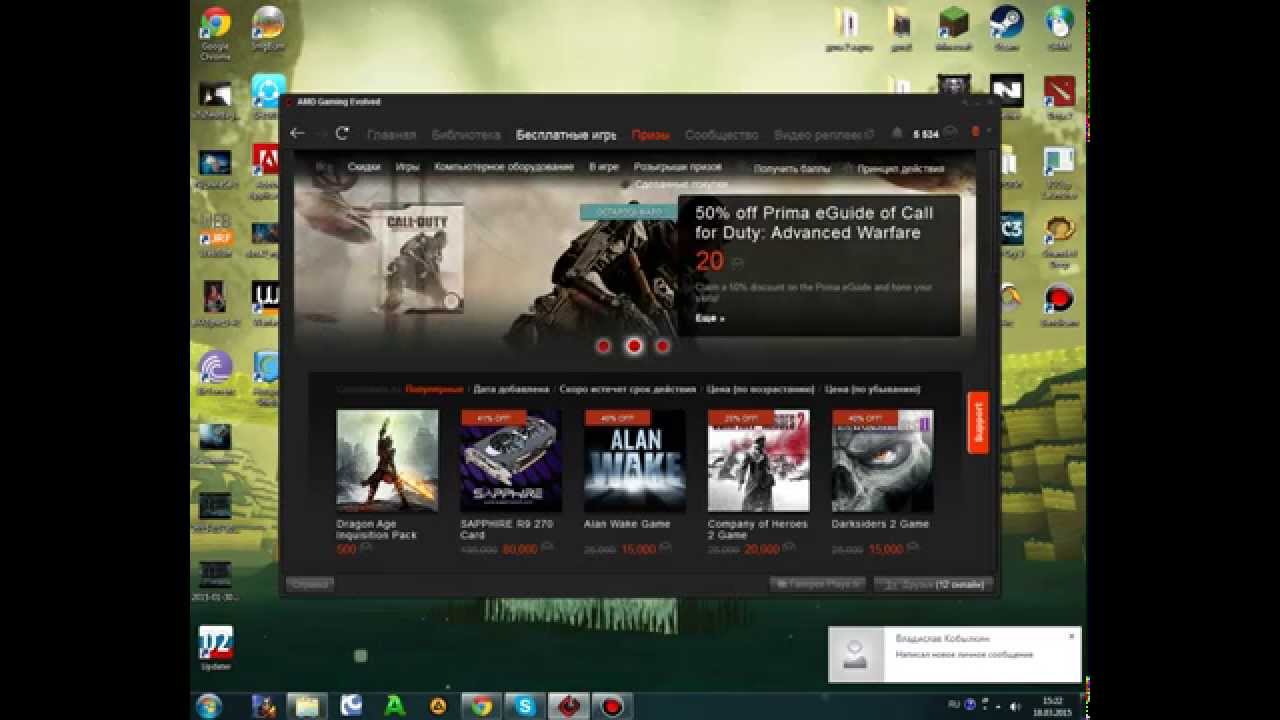Select Компьютерное оборудование category
1280x720 pixels.
pos(504,168)
